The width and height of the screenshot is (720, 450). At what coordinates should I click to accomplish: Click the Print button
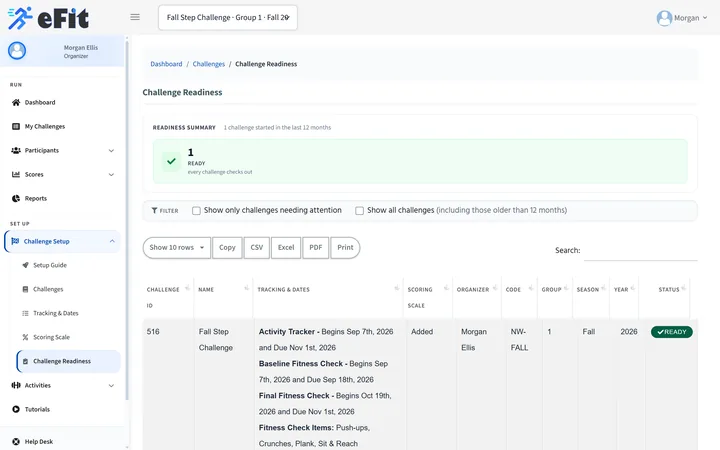345,248
